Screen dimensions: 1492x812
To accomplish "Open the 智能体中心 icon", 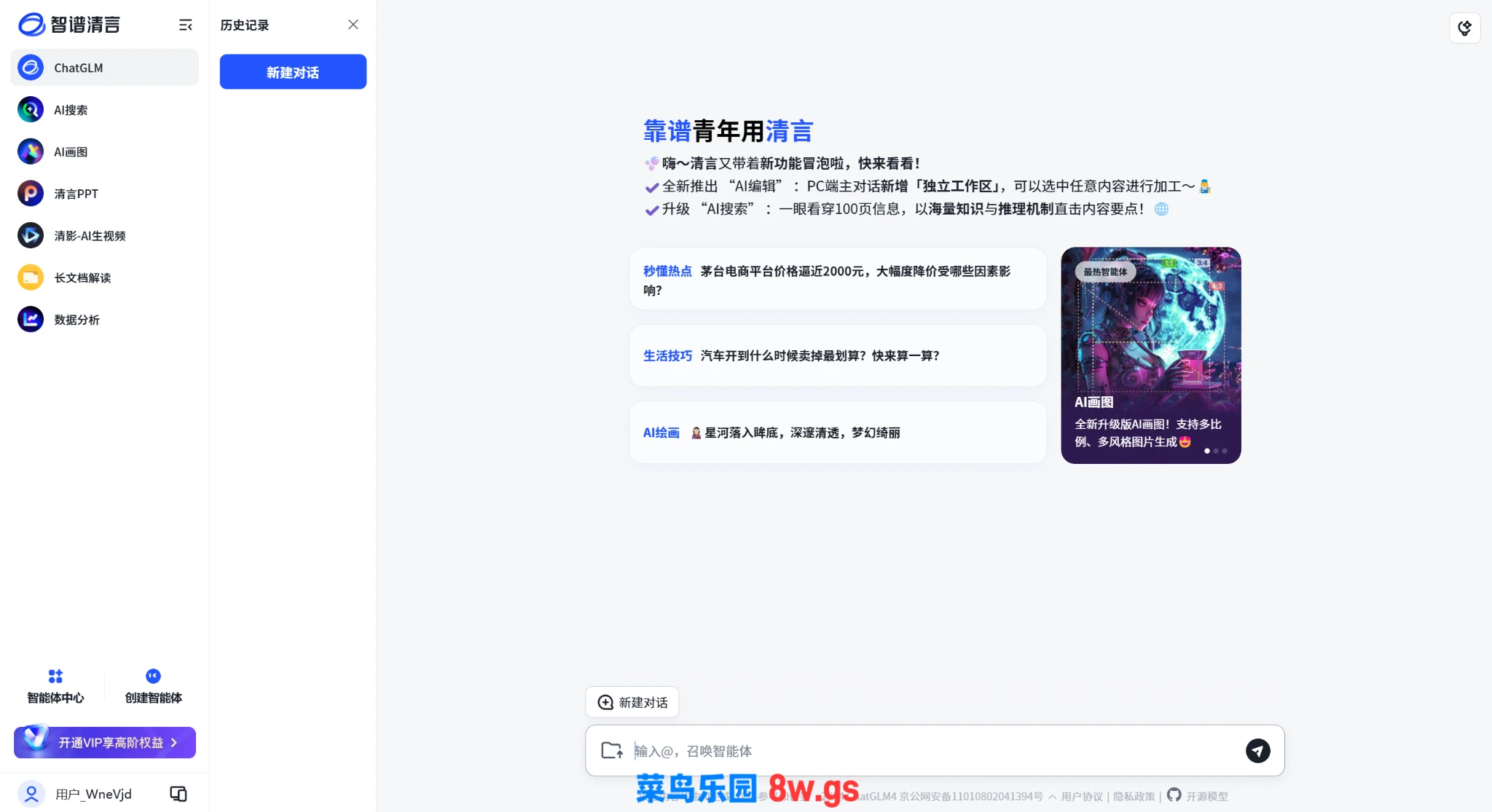I will (55, 676).
